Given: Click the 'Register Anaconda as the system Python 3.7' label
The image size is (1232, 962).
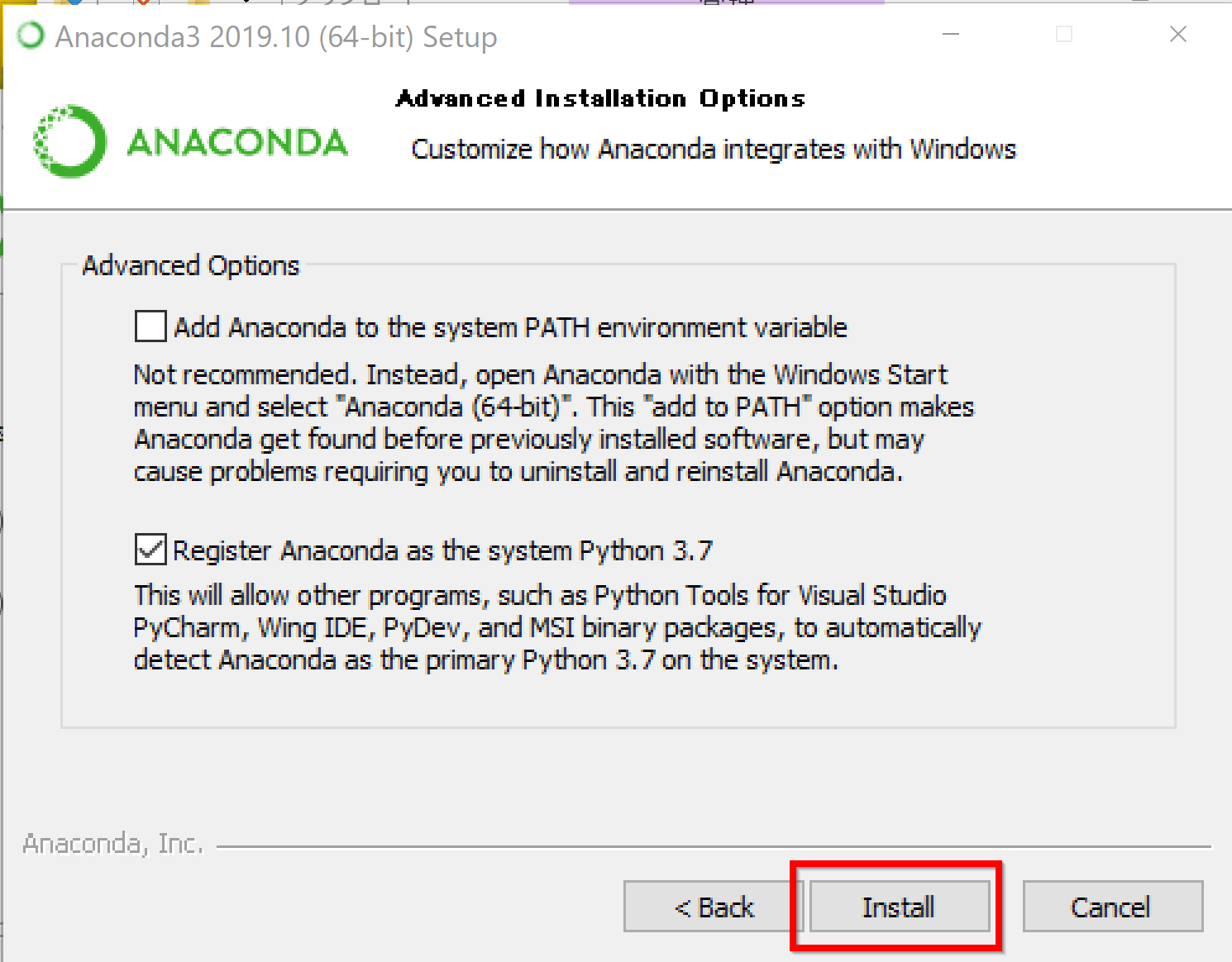Looking at the screenshot, I should 442,550.
